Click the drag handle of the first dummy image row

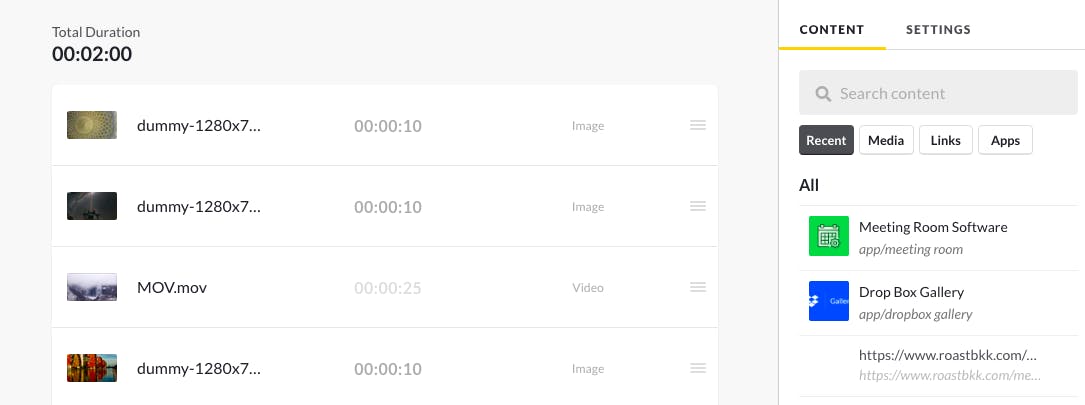pos(698,125)
